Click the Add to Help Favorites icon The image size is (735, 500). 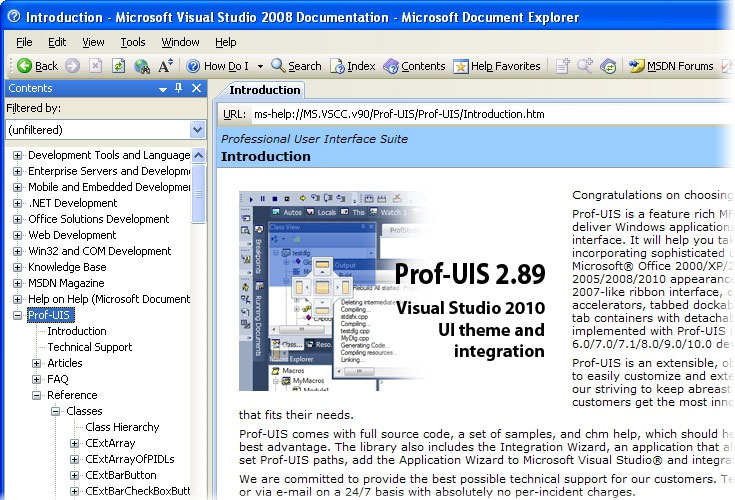(562, 66)
